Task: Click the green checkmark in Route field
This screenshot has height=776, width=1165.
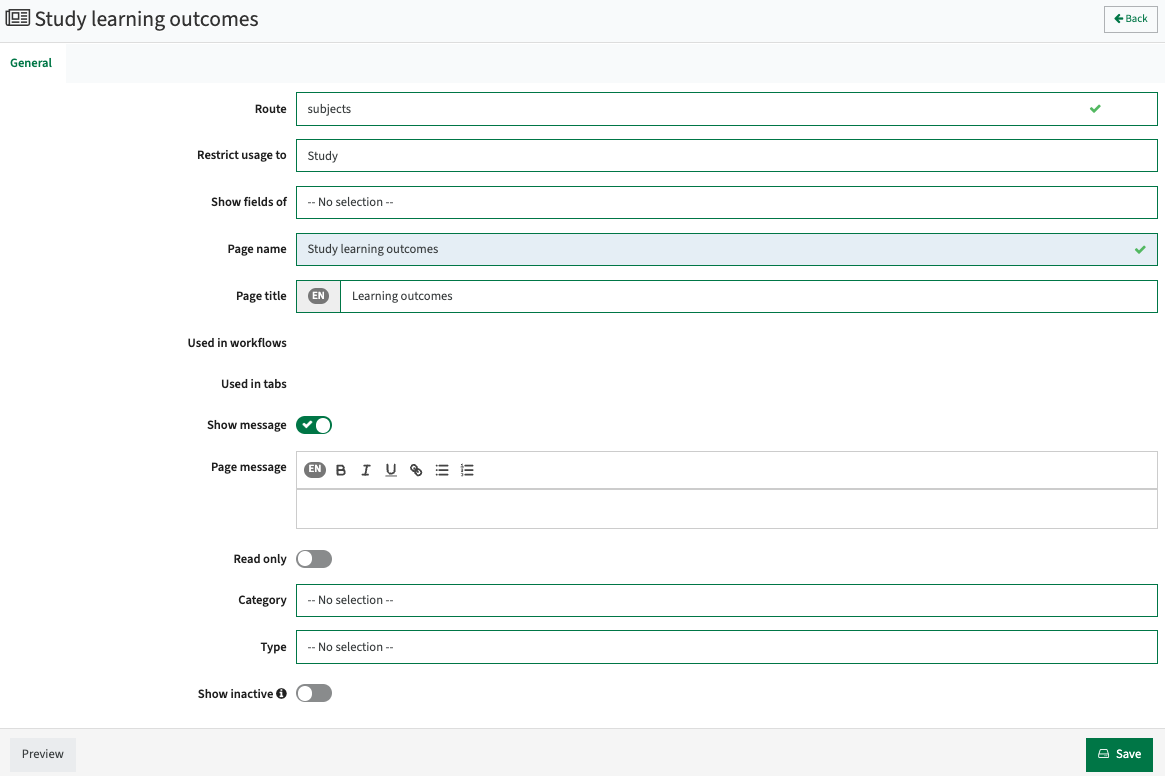Action: [1095, 109]
